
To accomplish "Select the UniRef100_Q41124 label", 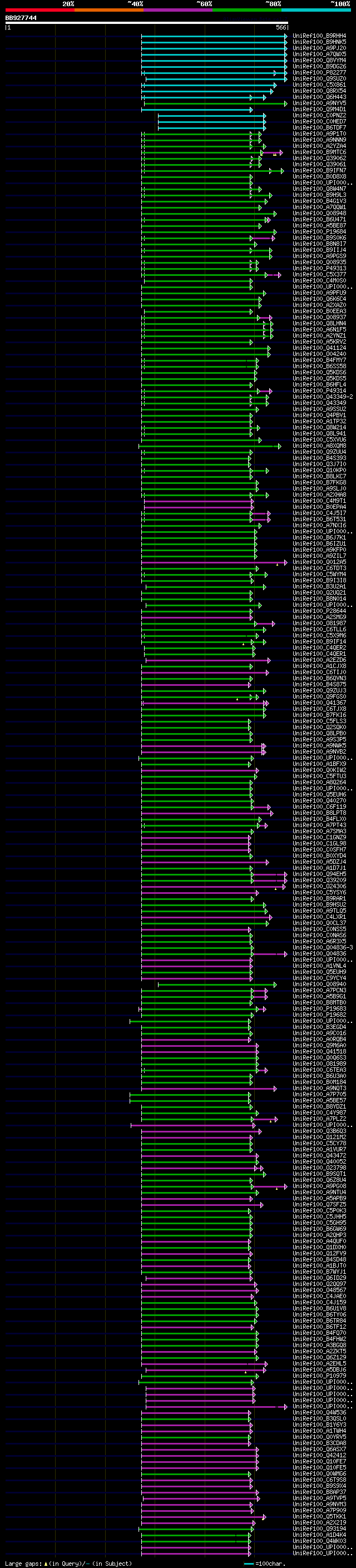I will [319, 348].
